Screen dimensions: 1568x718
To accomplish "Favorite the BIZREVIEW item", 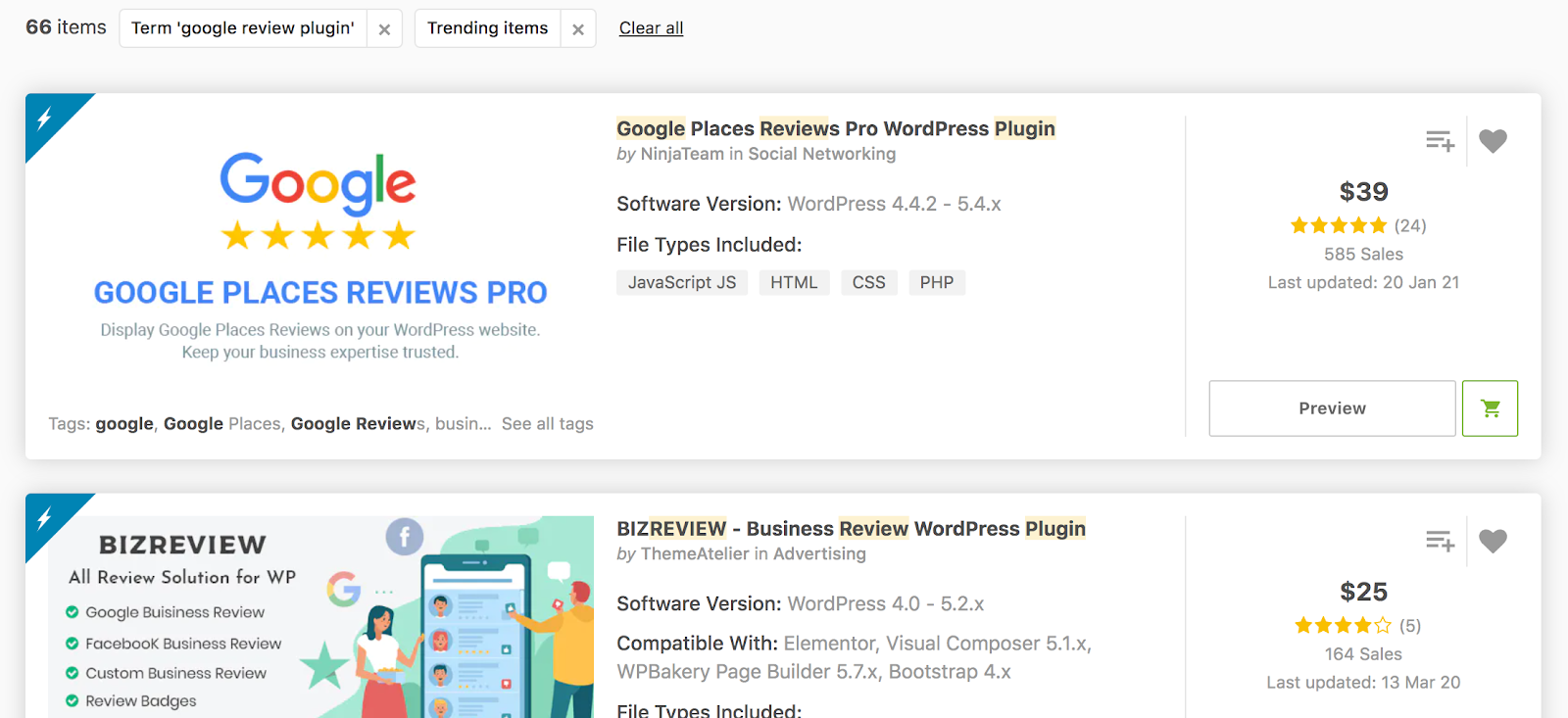I will (x=1493, y=541).
